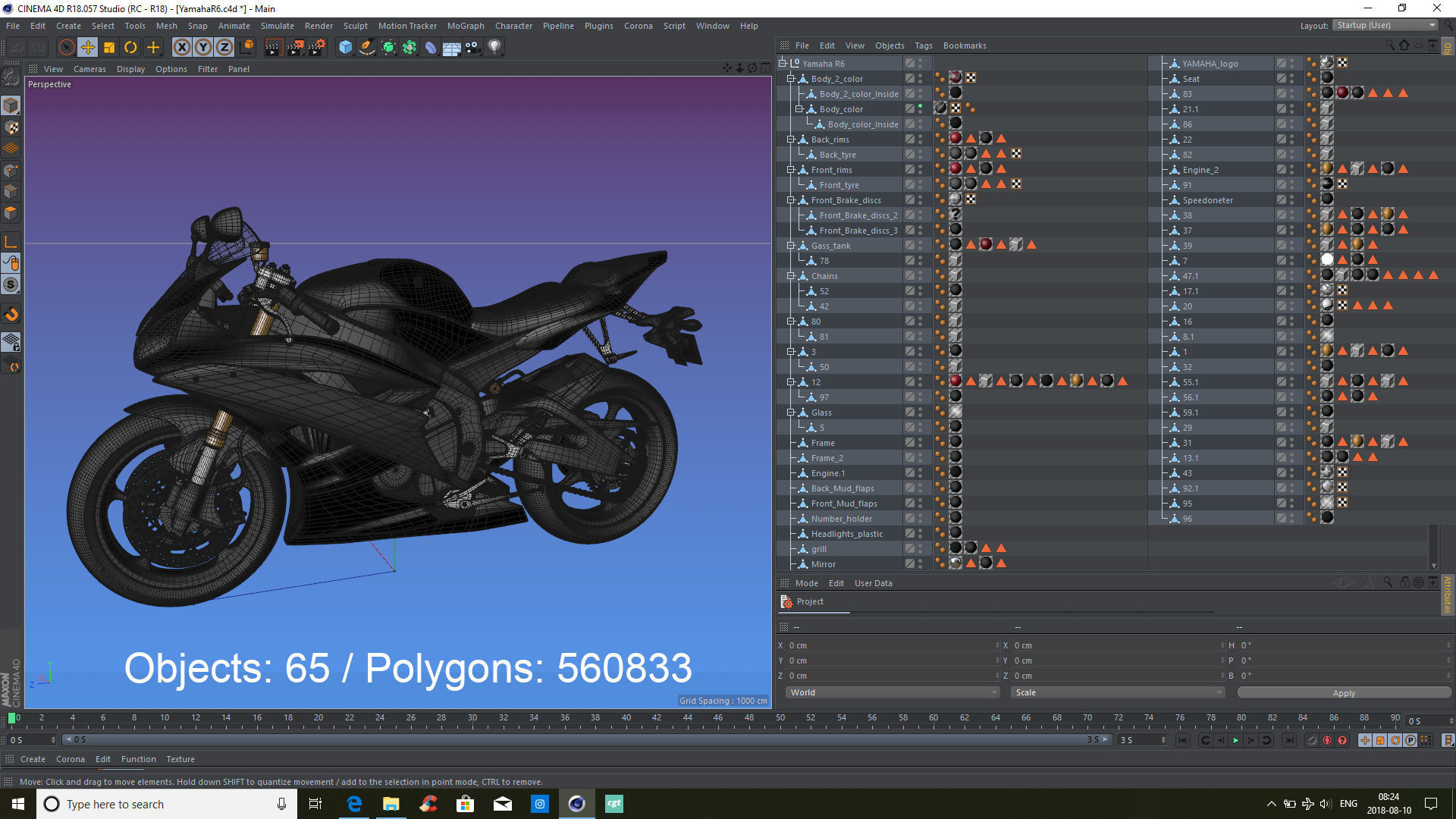Image resolution: width=1456 pixels, height=819 pixels.
Task: Collapse the Body_2_color tree node
Action: point(791,79)
